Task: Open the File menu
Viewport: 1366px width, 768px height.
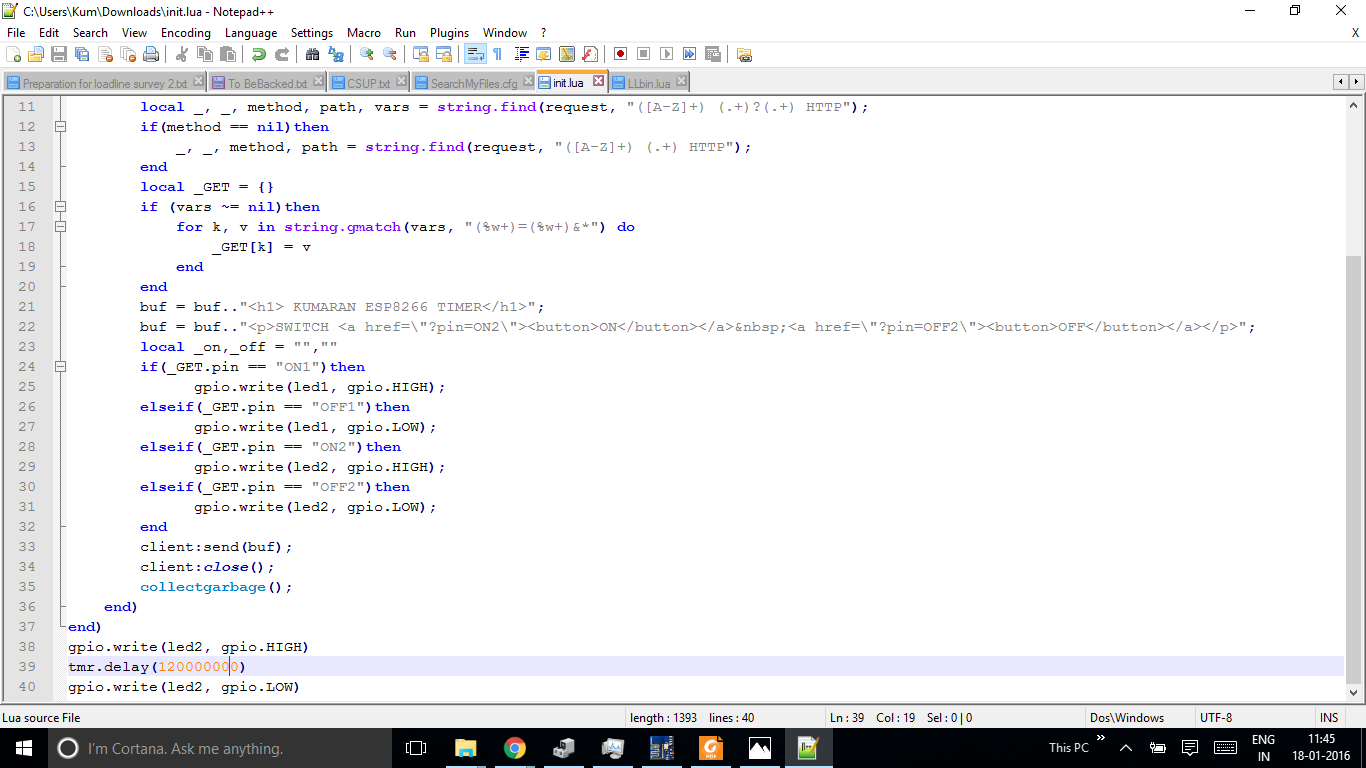Action: click(x=16, y=33)
